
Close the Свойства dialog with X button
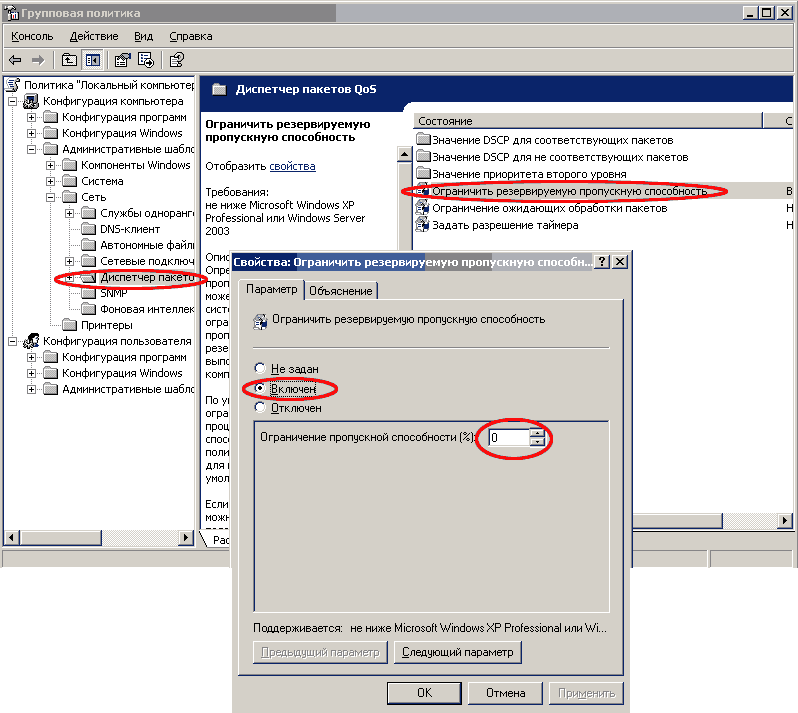click(x=619, y=262)
